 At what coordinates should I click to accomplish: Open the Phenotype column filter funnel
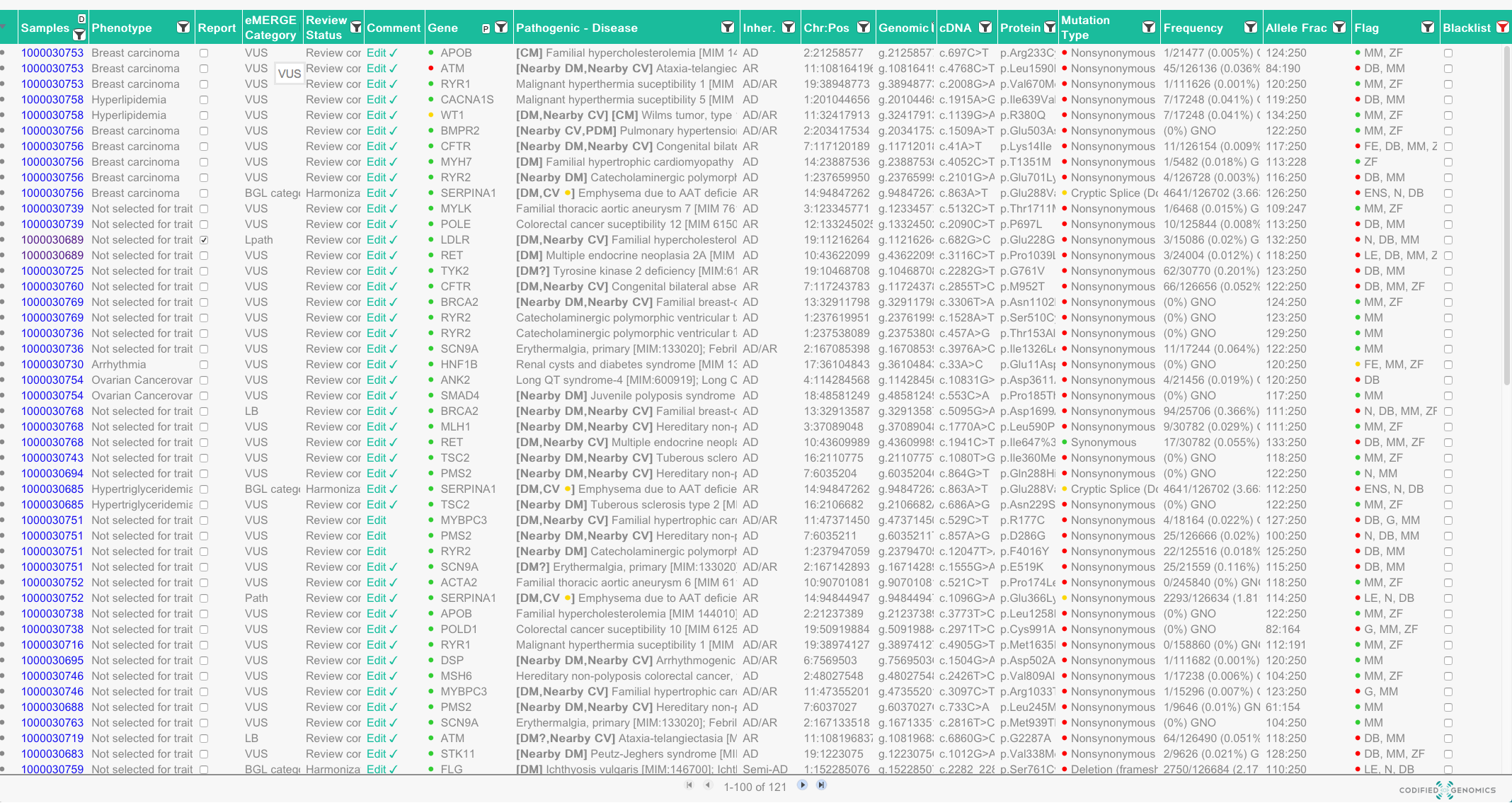(183, 28)
